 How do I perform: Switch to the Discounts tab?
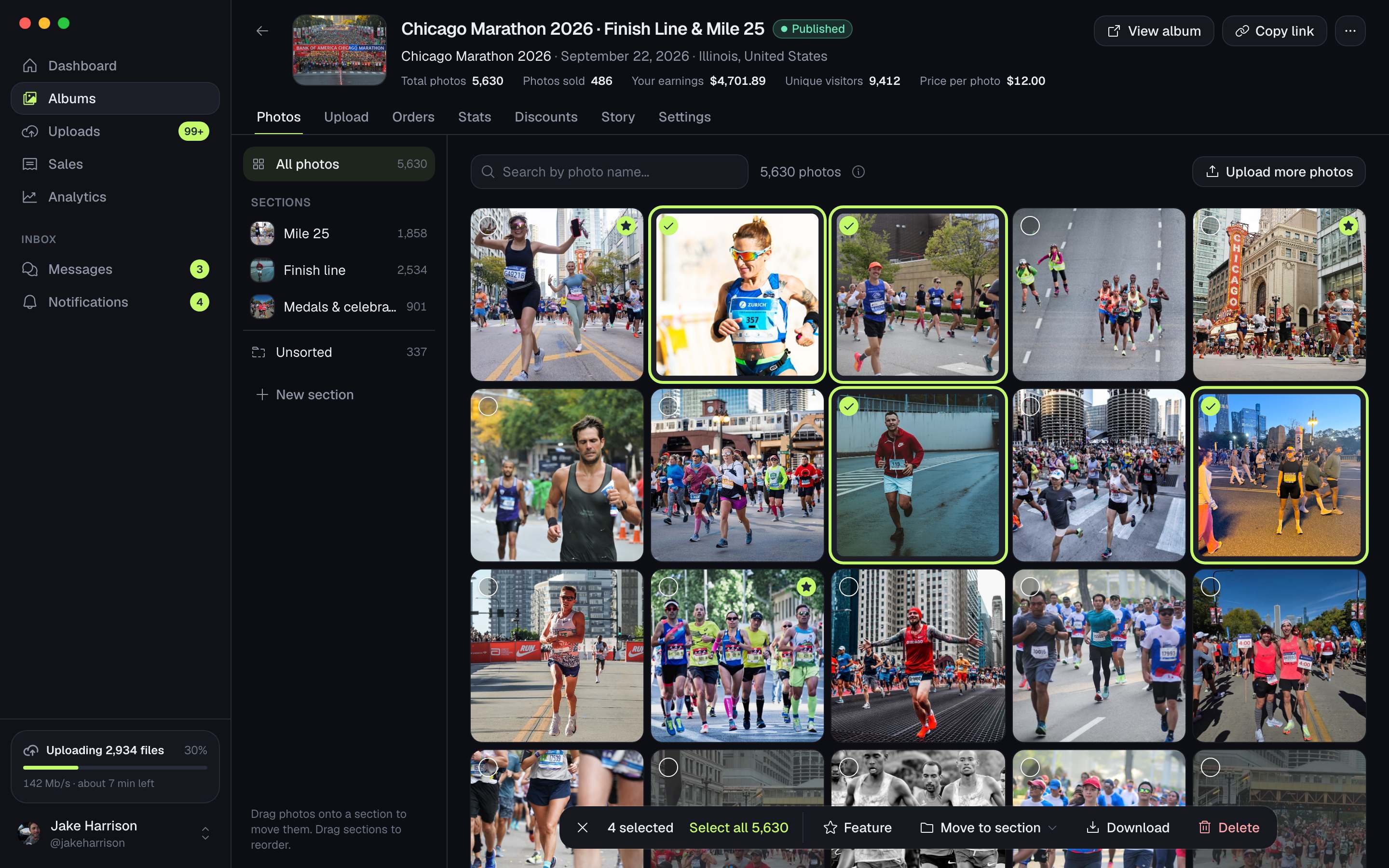pos(546,117)
